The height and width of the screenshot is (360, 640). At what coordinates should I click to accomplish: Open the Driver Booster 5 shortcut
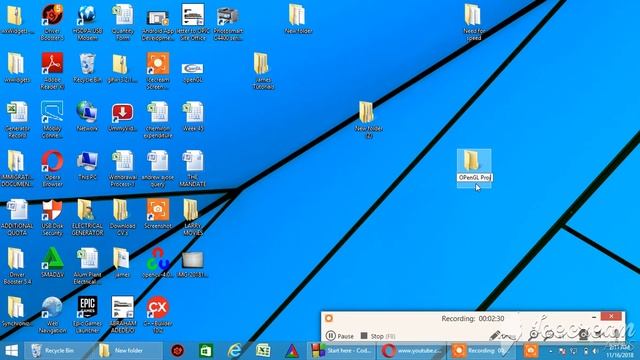[x=52, y=21]
